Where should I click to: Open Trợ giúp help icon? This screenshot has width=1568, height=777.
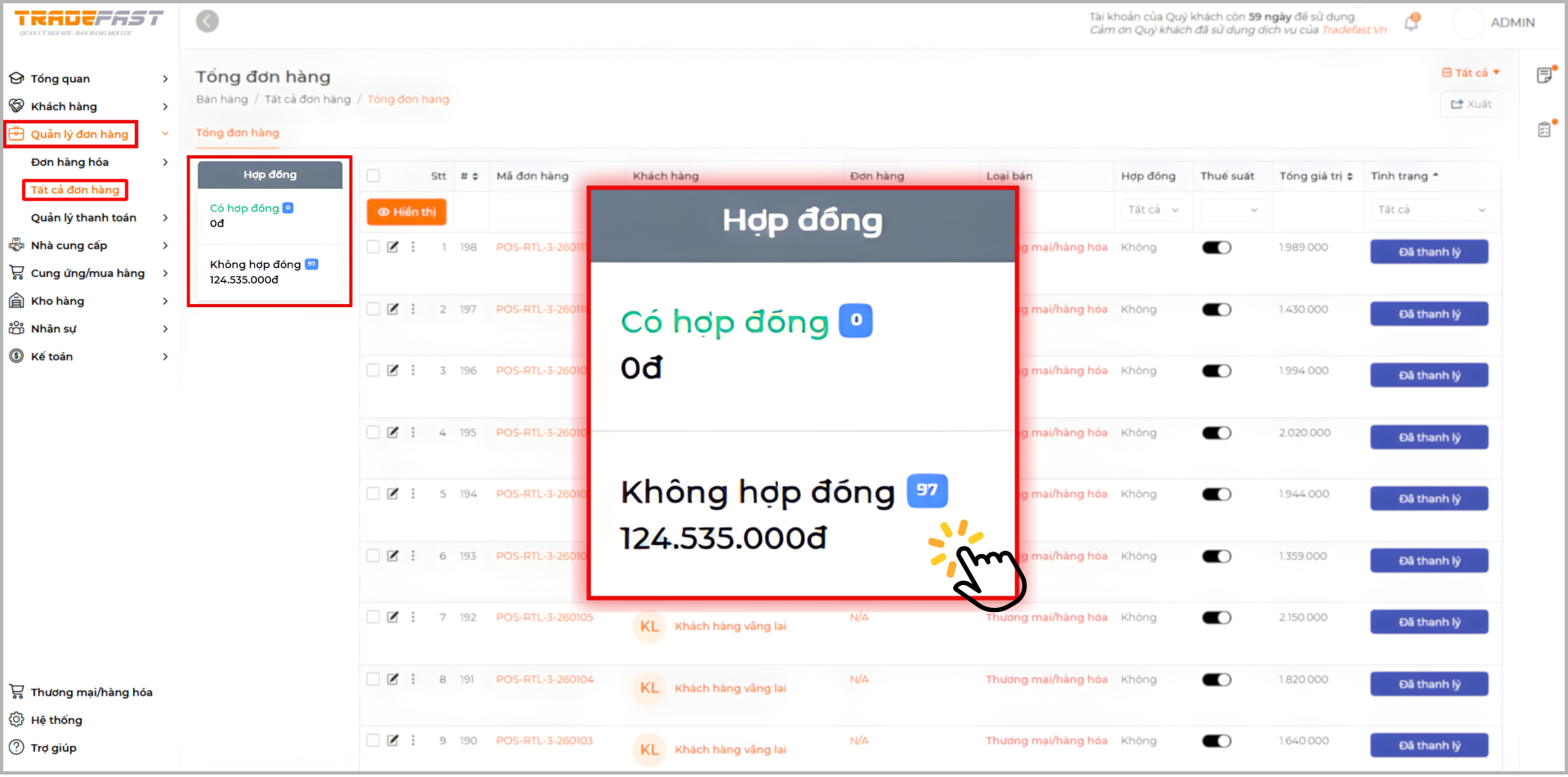(16, 748)
